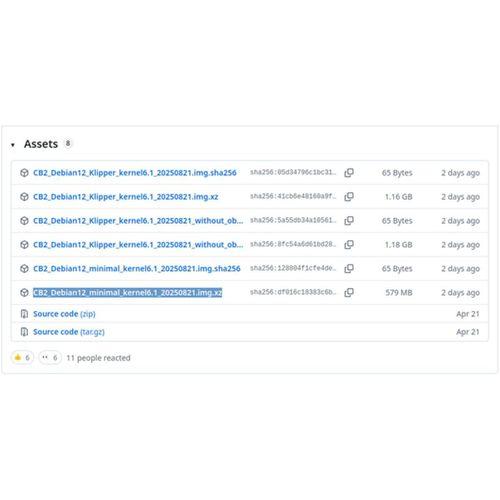Download CB2_Debian12_Klipper_kernel6.1_20250821.img.xz

click(126, 197)
